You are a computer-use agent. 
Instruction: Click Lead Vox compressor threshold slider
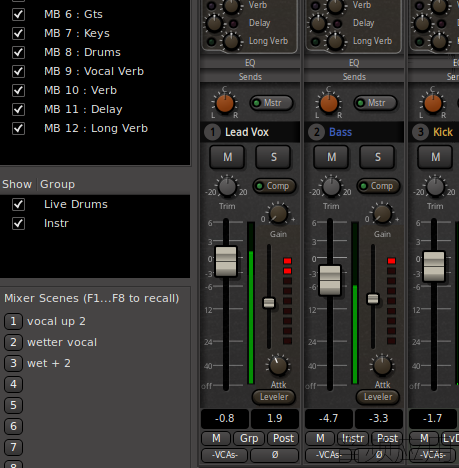269,303
